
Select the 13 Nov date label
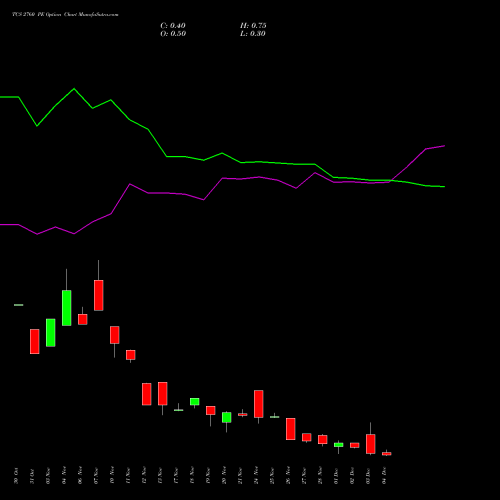pos(160,476)
